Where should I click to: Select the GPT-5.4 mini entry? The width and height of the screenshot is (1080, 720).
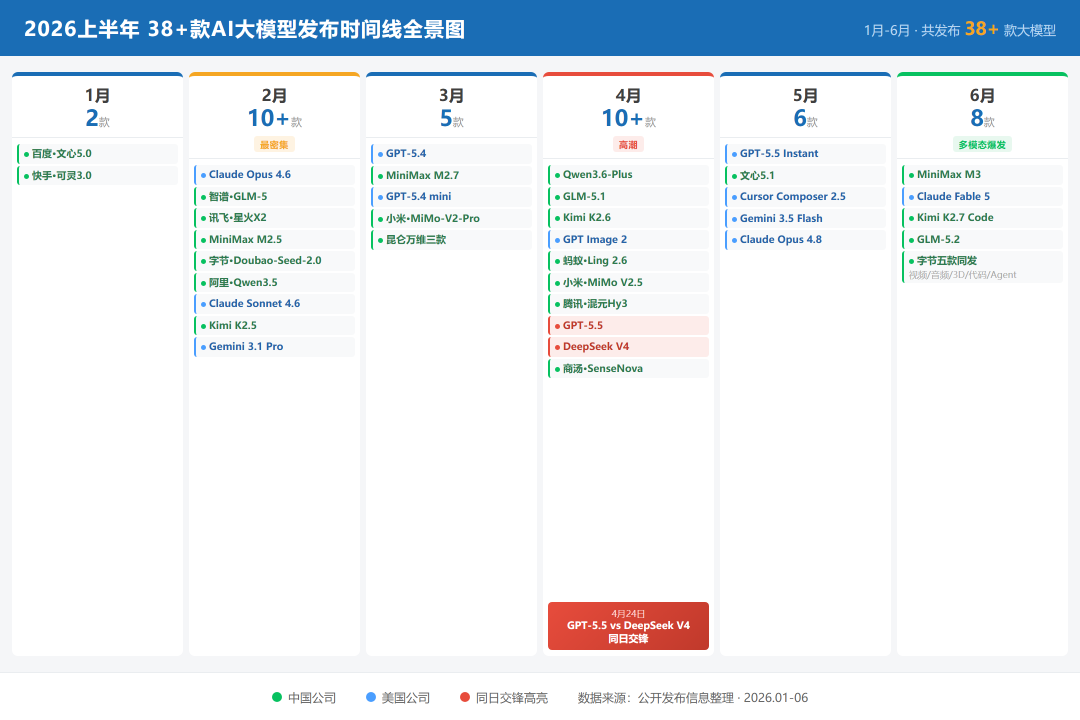pyautogui.click(x=451, y=196)
